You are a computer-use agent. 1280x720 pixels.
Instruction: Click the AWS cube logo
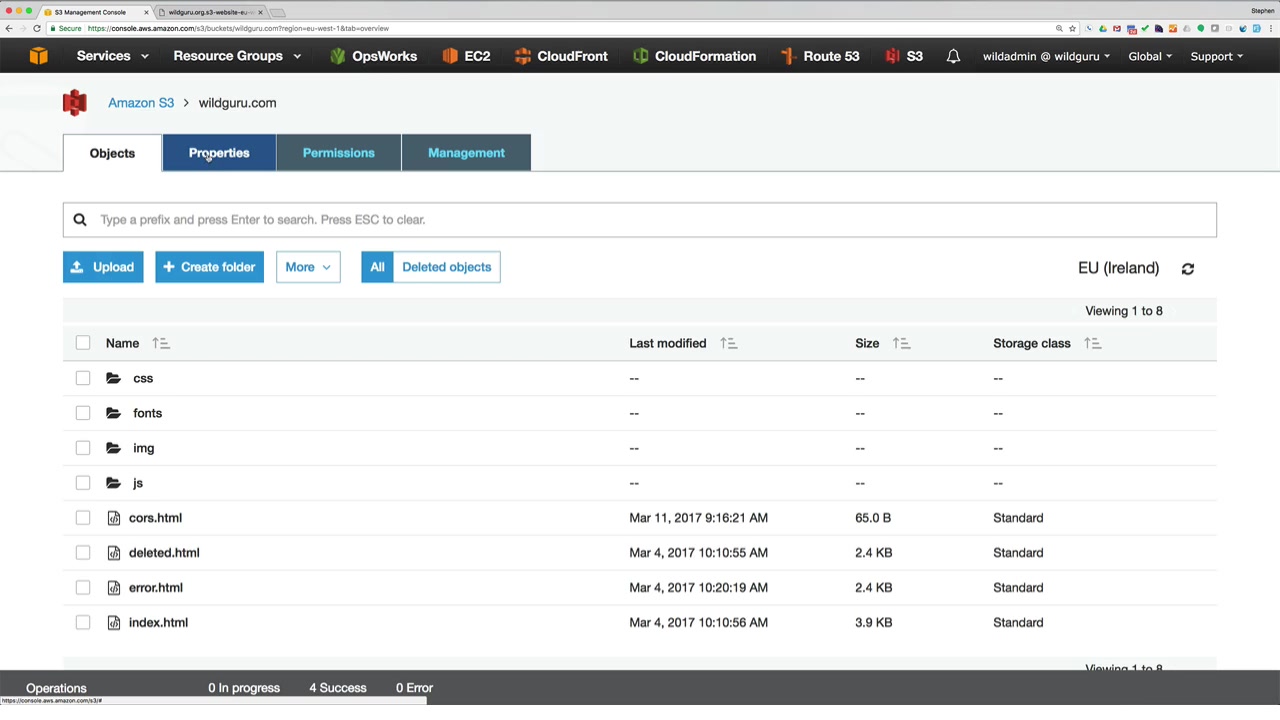[x=38, y=56]
